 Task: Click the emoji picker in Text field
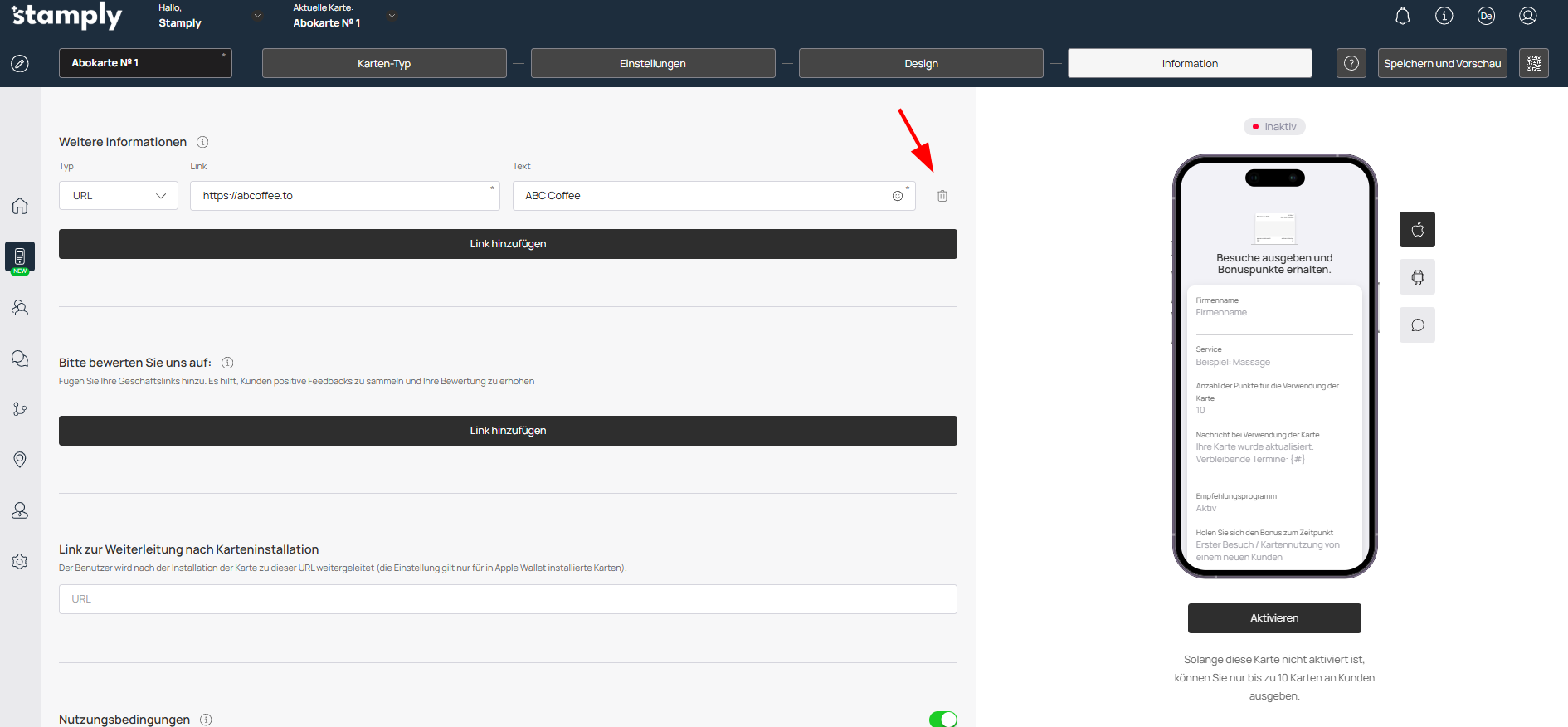pos(897,196)
